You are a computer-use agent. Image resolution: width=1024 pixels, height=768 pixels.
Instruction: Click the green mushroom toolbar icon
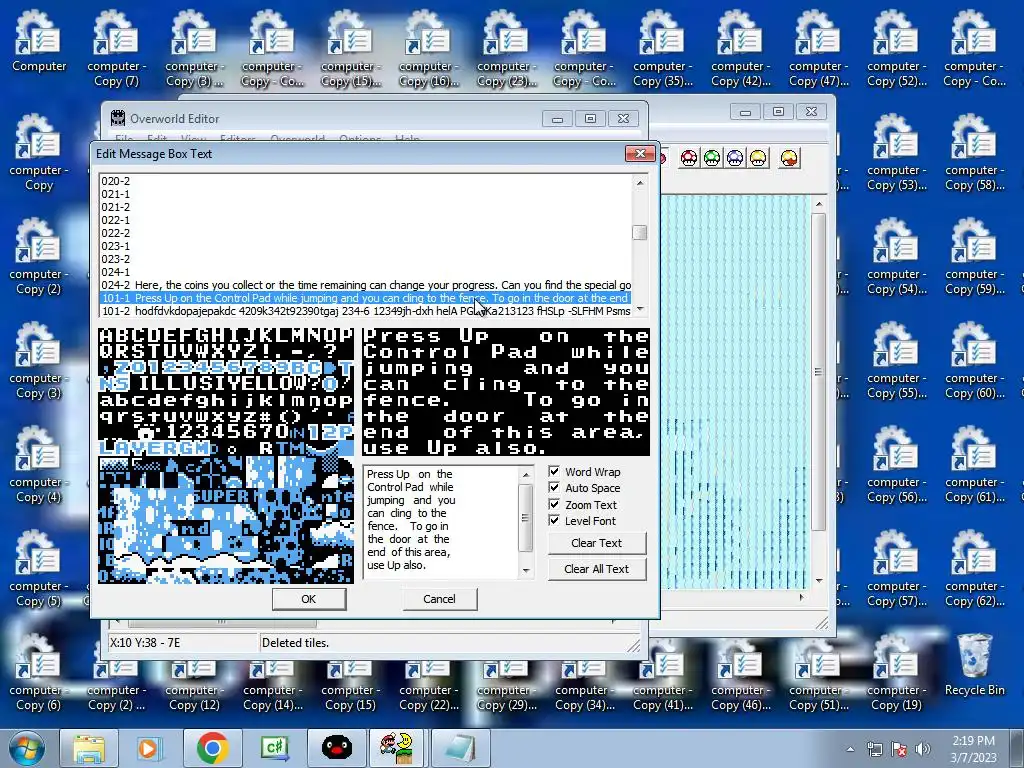tap(712, 158)
